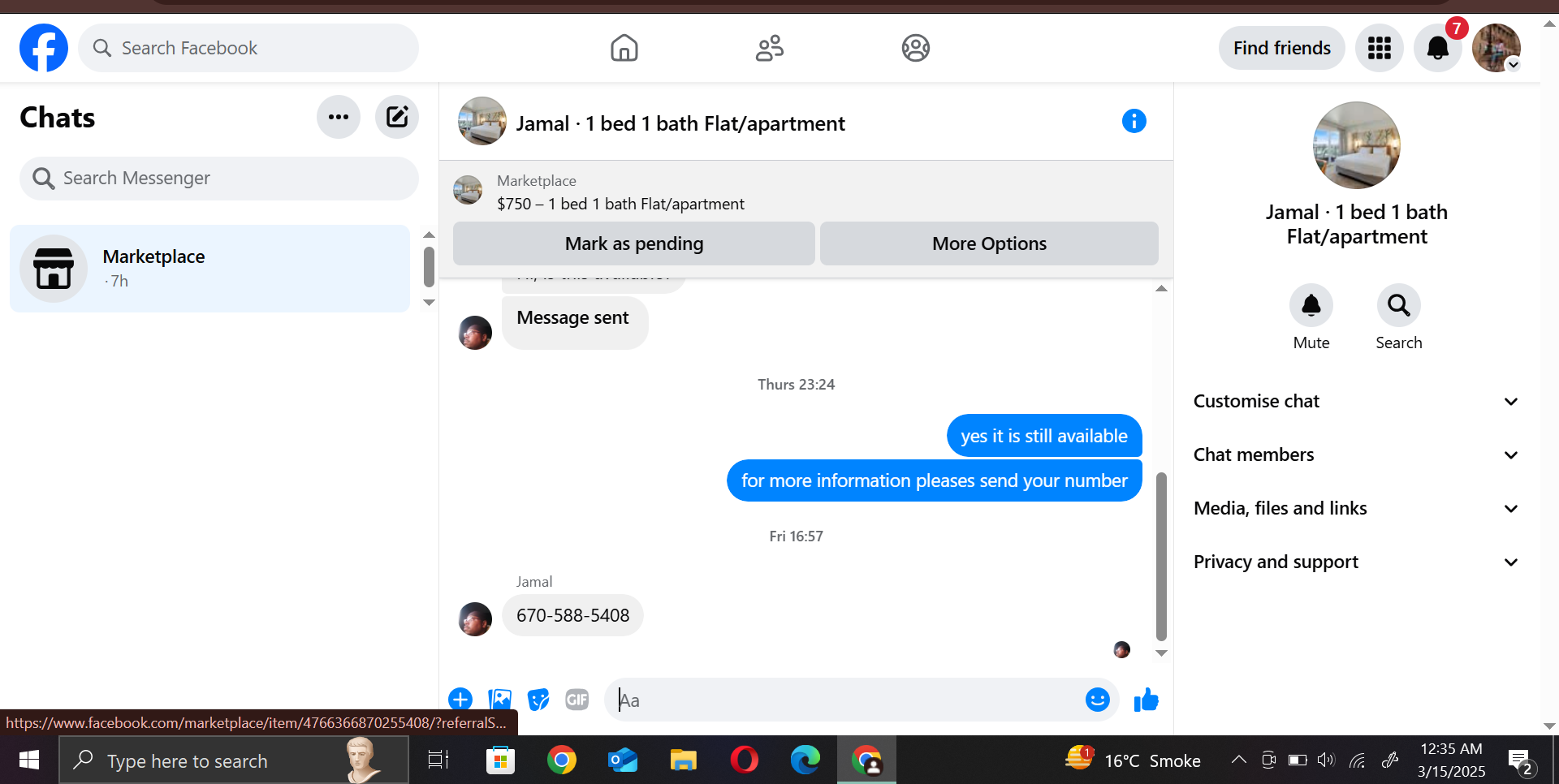This screenshot has height=784, width=1559.
Task: Open the $750 1 bed 1 bath listing link
Action: 620,204
